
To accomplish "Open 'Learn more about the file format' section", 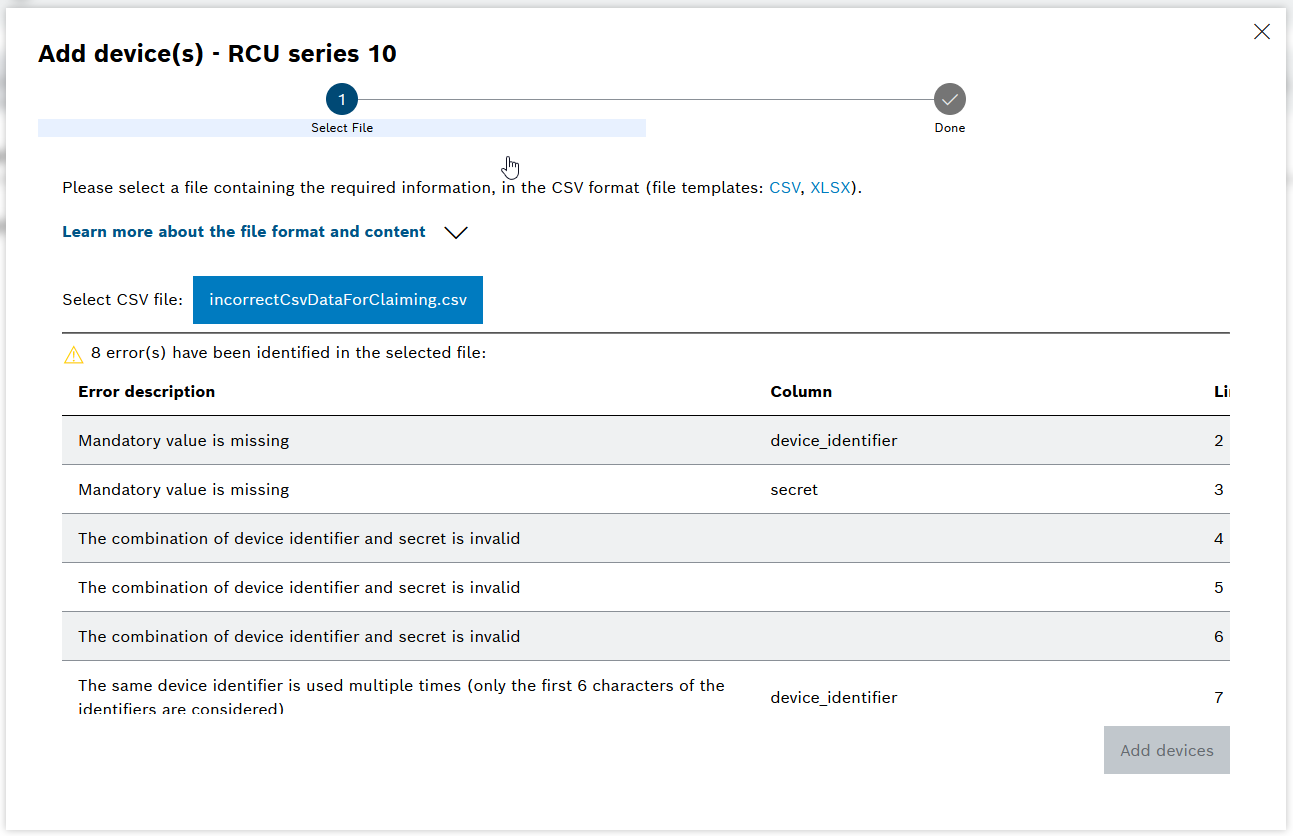I will (x=244, y=232).
